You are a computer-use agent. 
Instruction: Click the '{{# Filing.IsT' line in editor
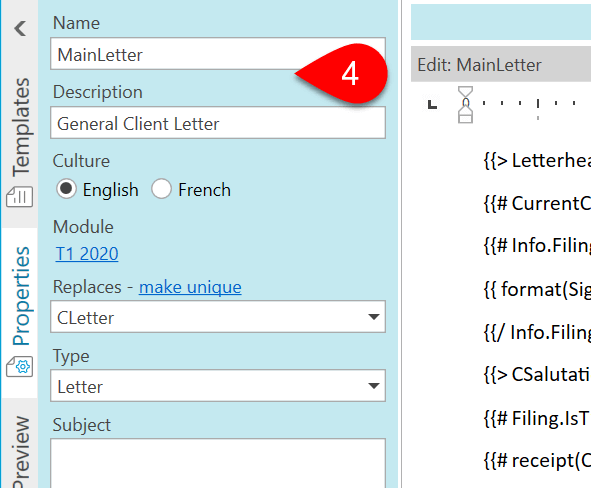(537, 418)
